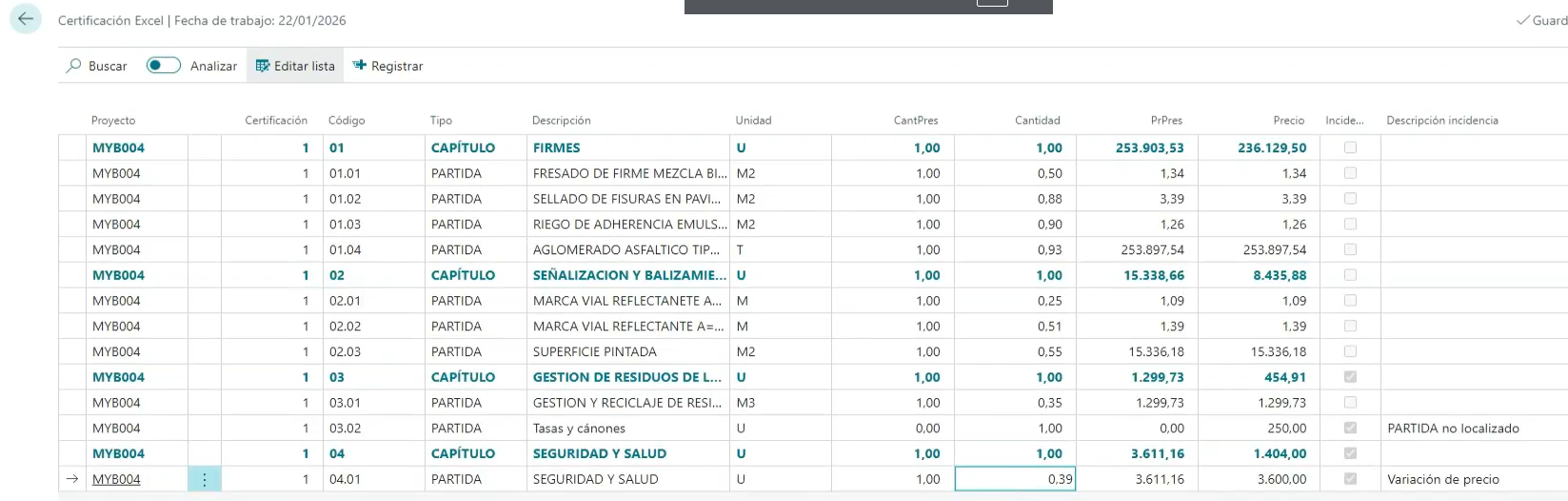Click MARCA VIAL REFLECTANTE A=... cell
This screenshot has height=501, width=1568.
pos(628,326)
